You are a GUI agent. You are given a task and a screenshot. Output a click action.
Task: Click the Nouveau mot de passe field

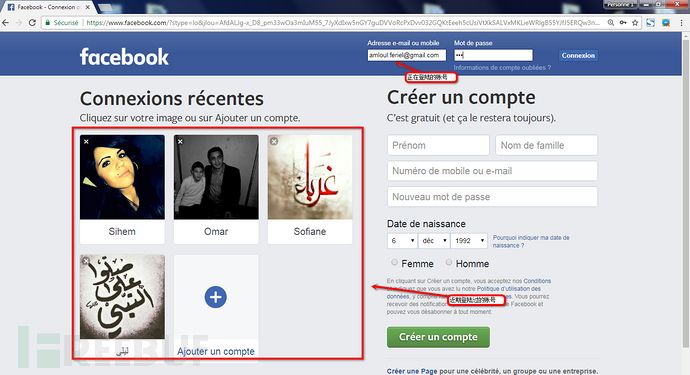pos(492,197)
